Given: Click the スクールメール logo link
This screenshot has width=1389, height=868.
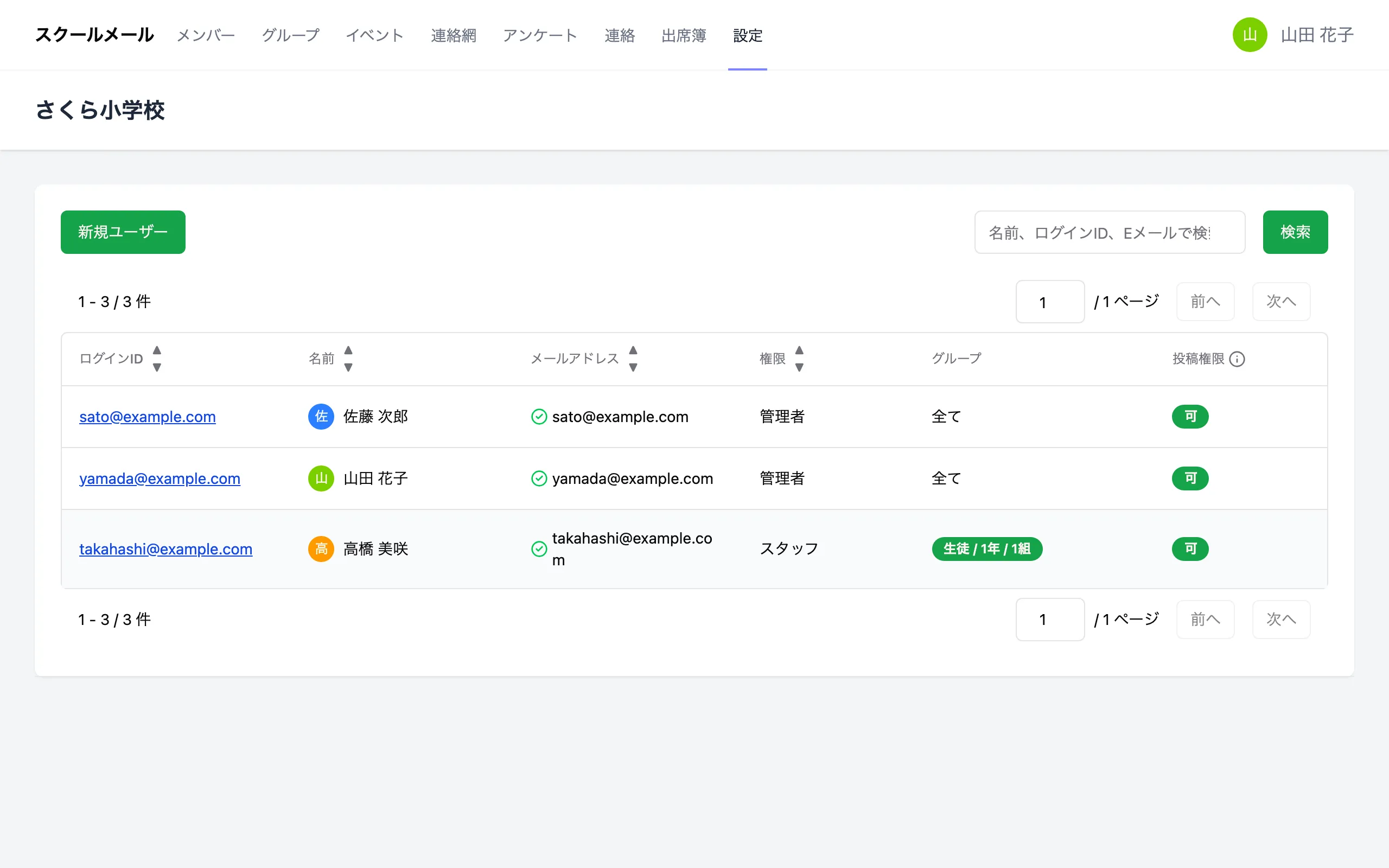Looking at the screenshot, I should pos(95,35).
